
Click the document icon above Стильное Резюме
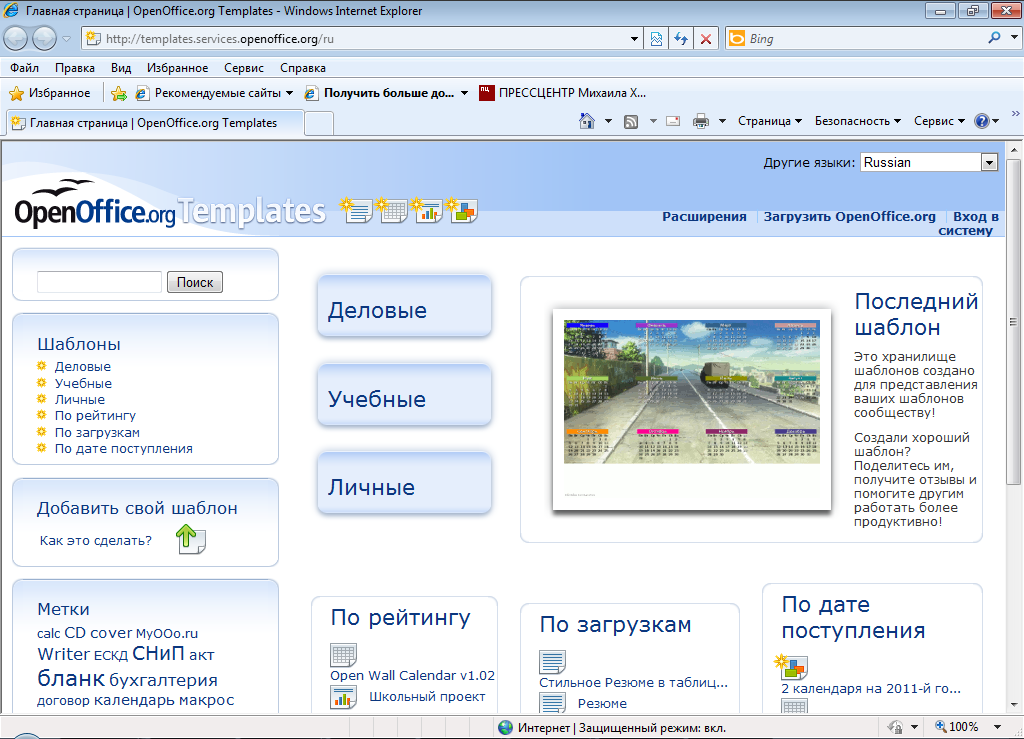coord(552,662)
